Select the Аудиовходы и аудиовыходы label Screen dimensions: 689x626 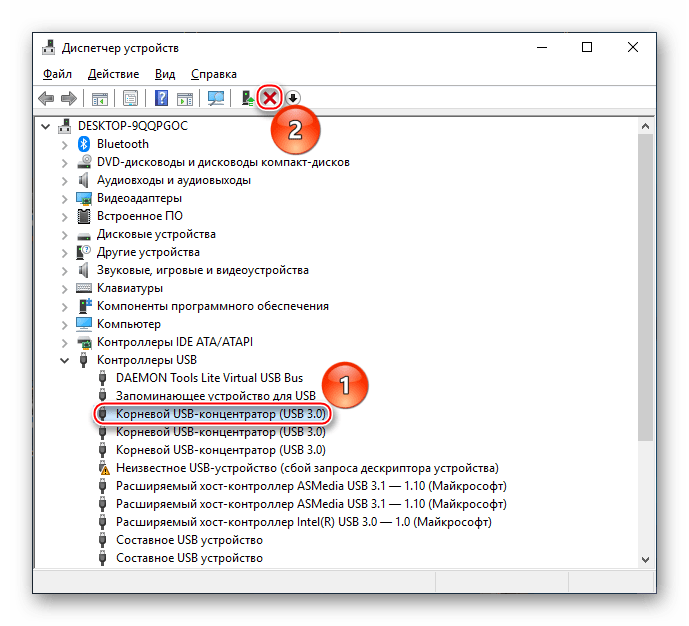pyautogui.click(x=174, y=180)
